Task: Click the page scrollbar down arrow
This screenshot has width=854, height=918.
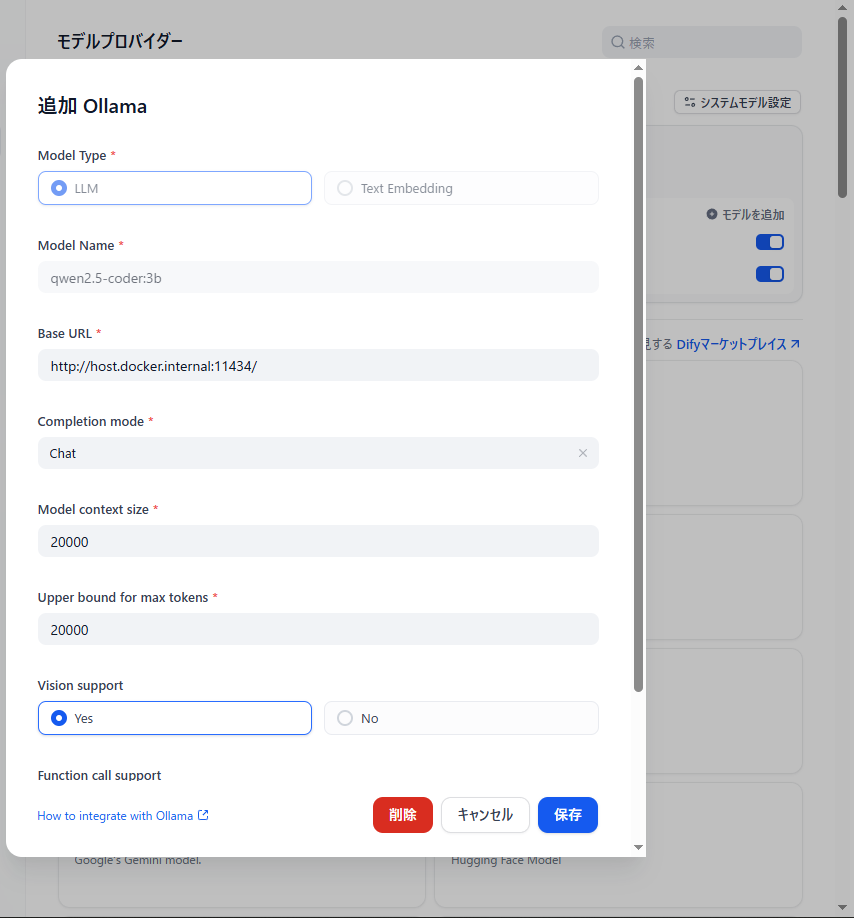Action: point(842,907)
